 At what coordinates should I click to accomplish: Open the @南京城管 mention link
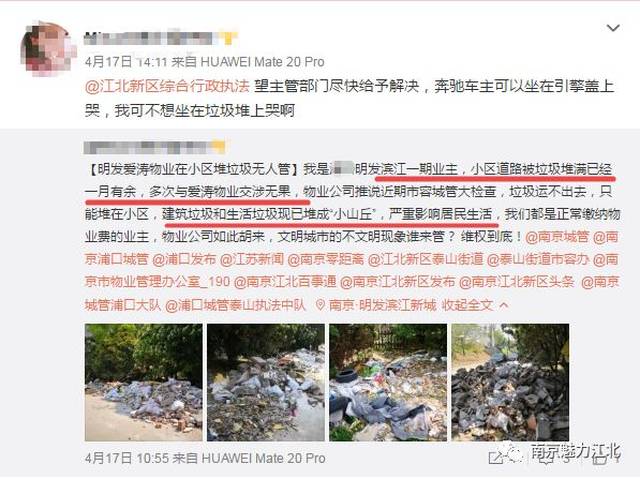(557, 237)
